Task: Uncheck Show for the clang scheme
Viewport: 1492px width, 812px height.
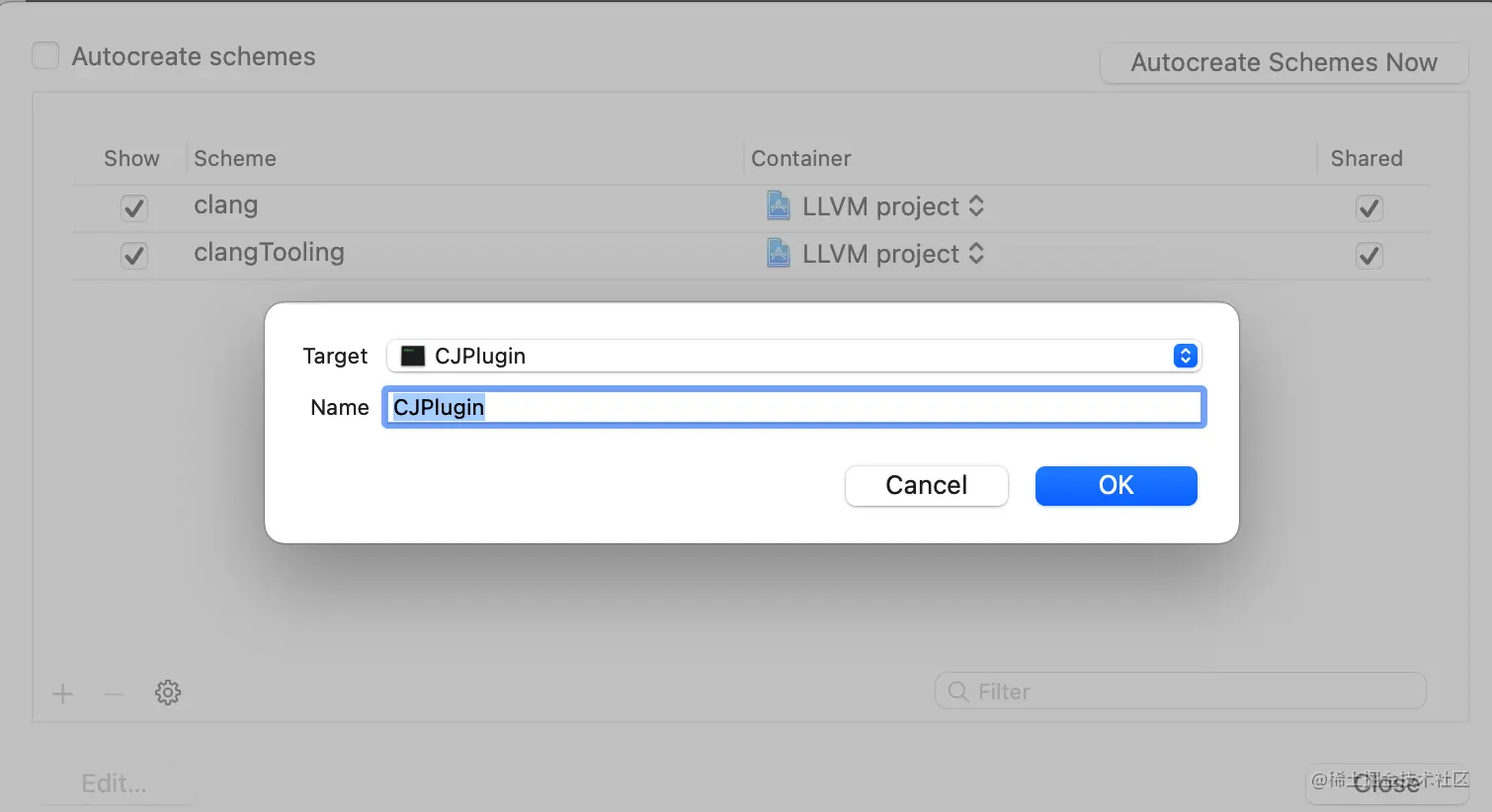Action: pyautogui.click(x=134, y=207)
